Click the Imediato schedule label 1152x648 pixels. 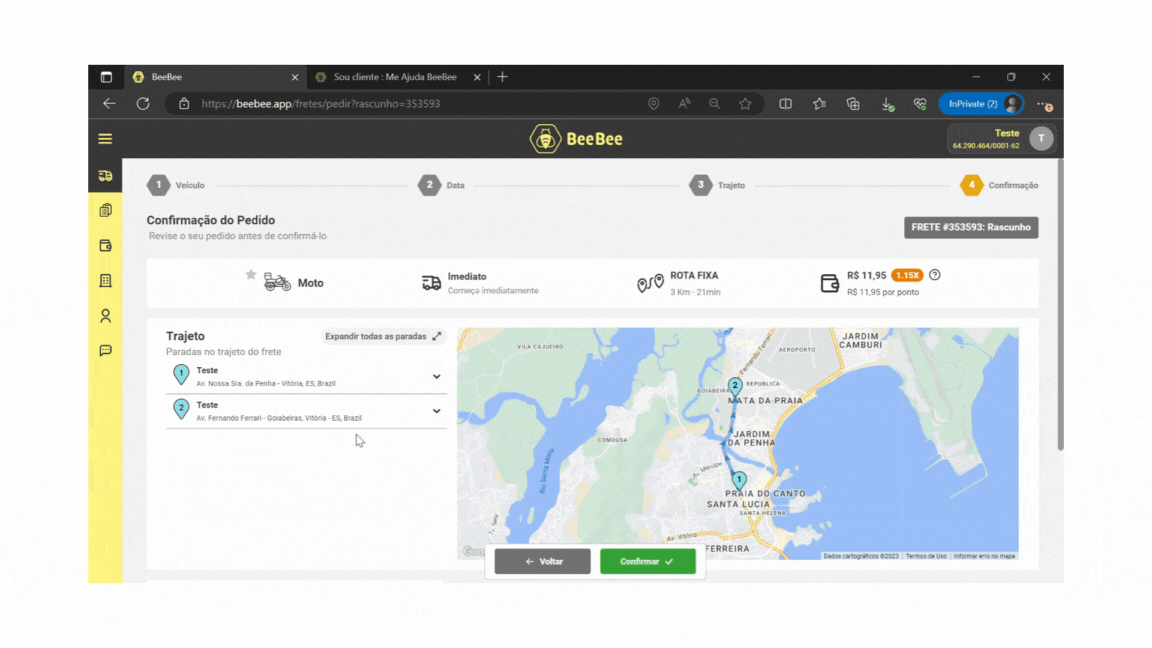467,276
